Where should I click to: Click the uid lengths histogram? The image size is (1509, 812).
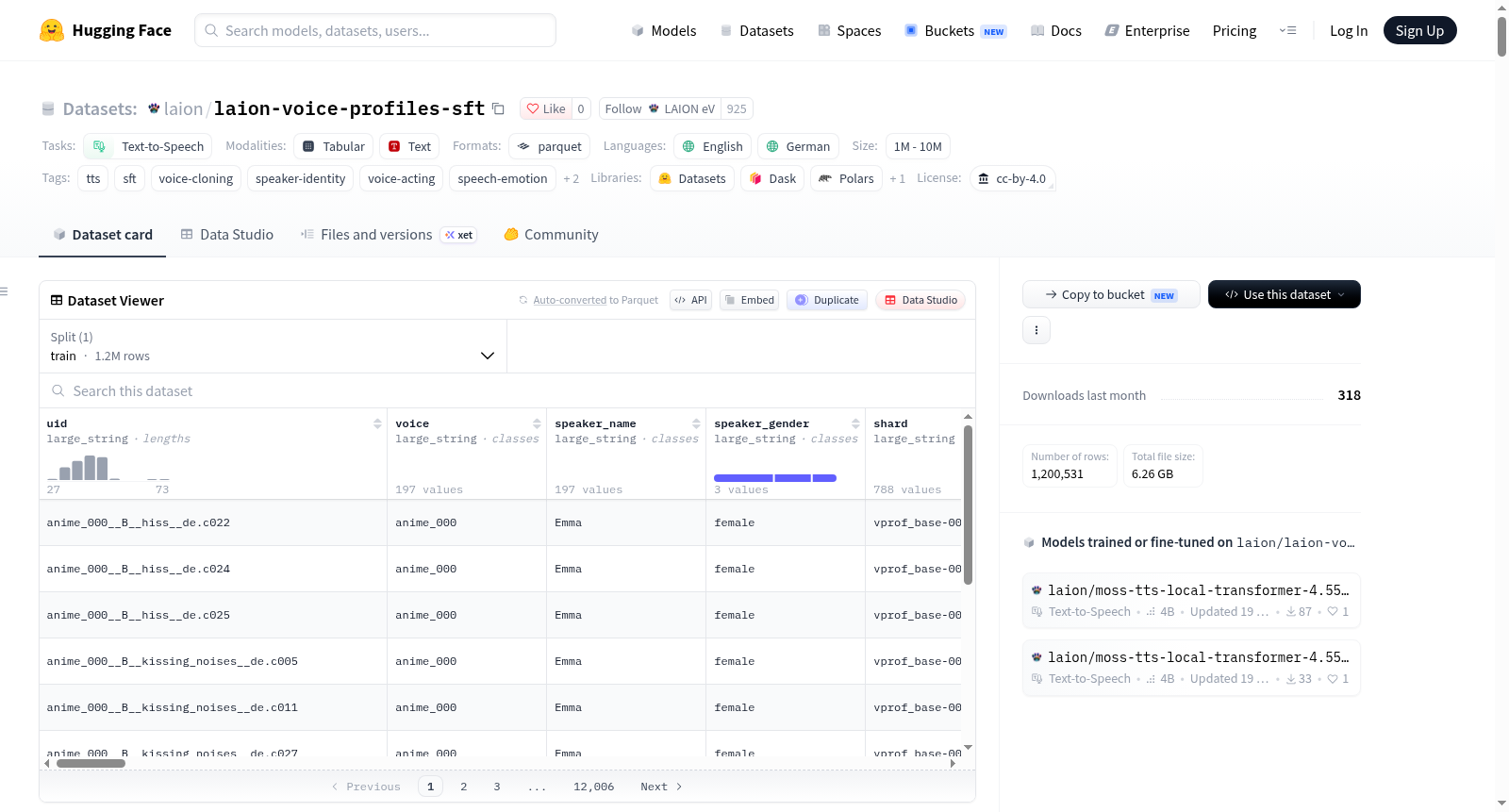coord(108,467)
